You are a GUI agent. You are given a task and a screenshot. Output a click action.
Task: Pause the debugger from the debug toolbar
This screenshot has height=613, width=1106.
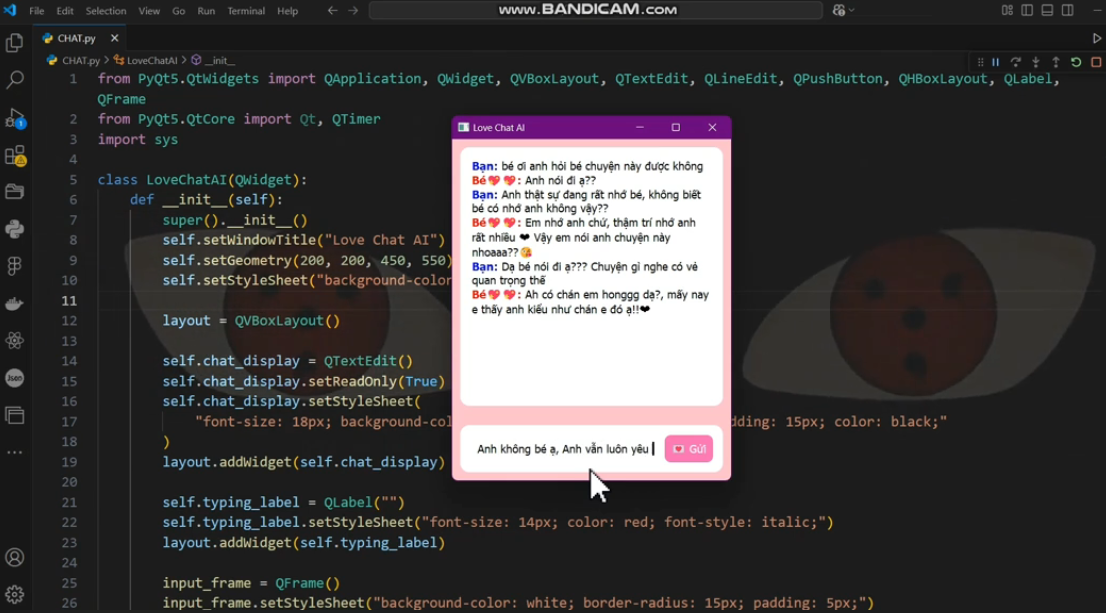click(995, 62)
